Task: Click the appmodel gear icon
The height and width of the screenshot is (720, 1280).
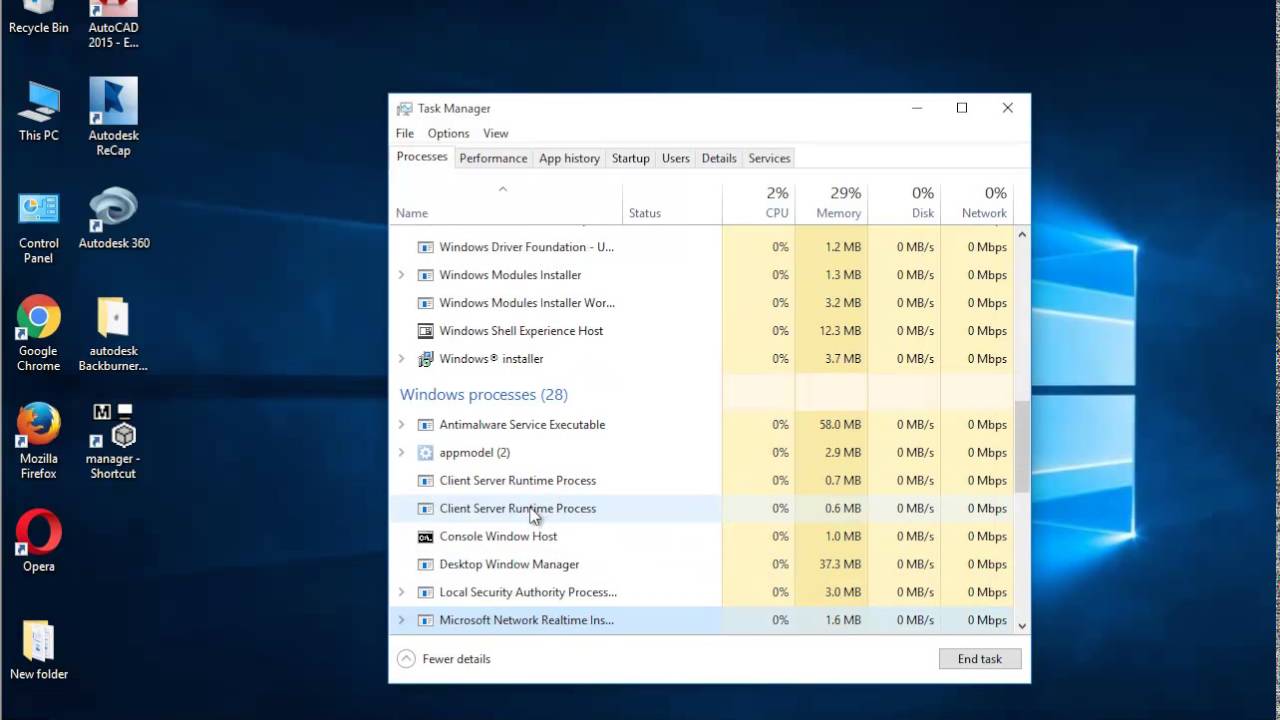Action: tap(425, 453)
